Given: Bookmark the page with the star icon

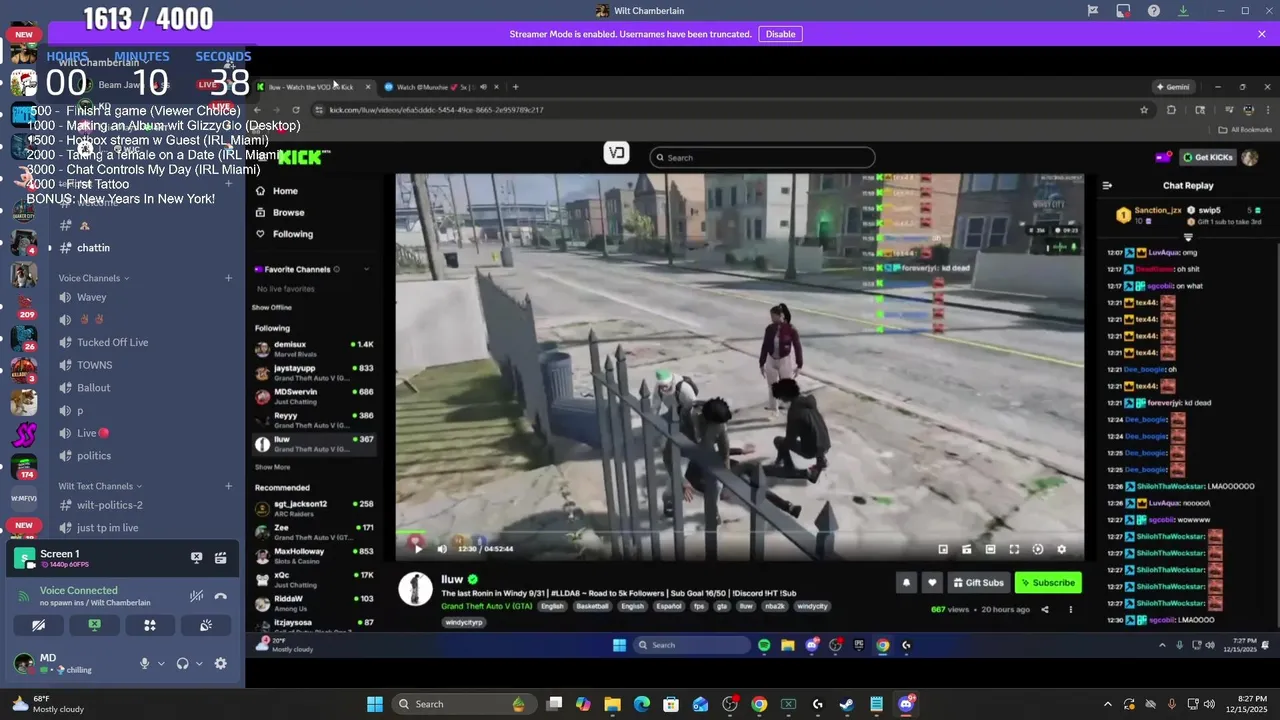Looking at the screenshot, I should point(1144,110).
